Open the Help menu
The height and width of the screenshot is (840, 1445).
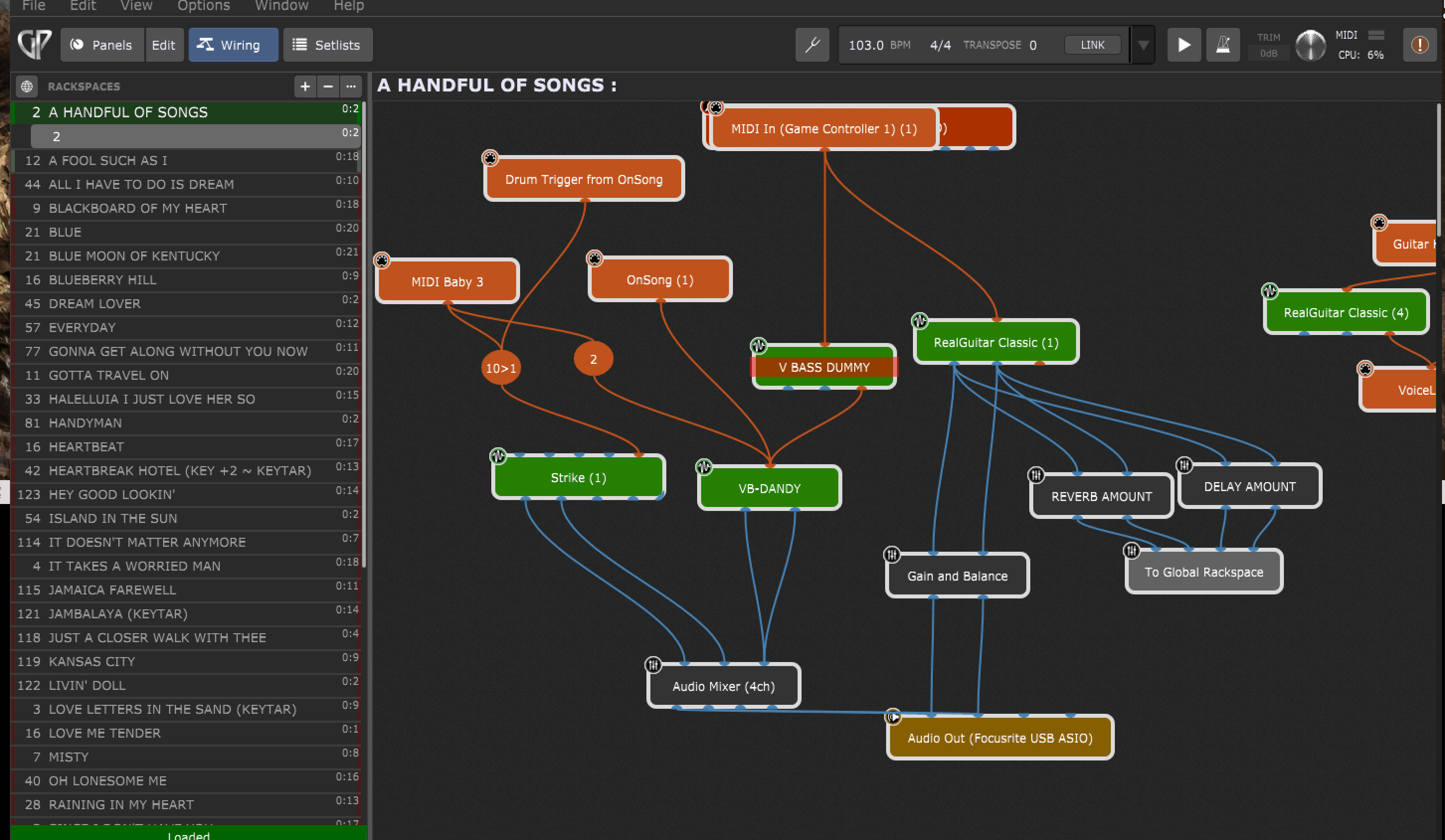pos(349,6)
